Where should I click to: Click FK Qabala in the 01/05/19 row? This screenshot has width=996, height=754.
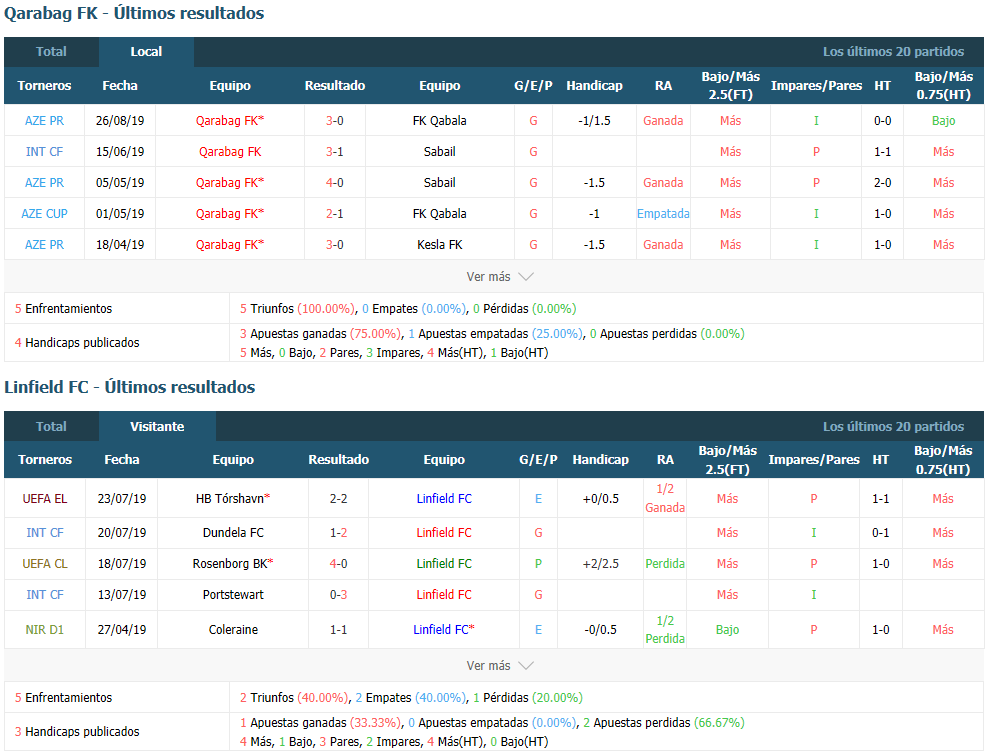440,214
